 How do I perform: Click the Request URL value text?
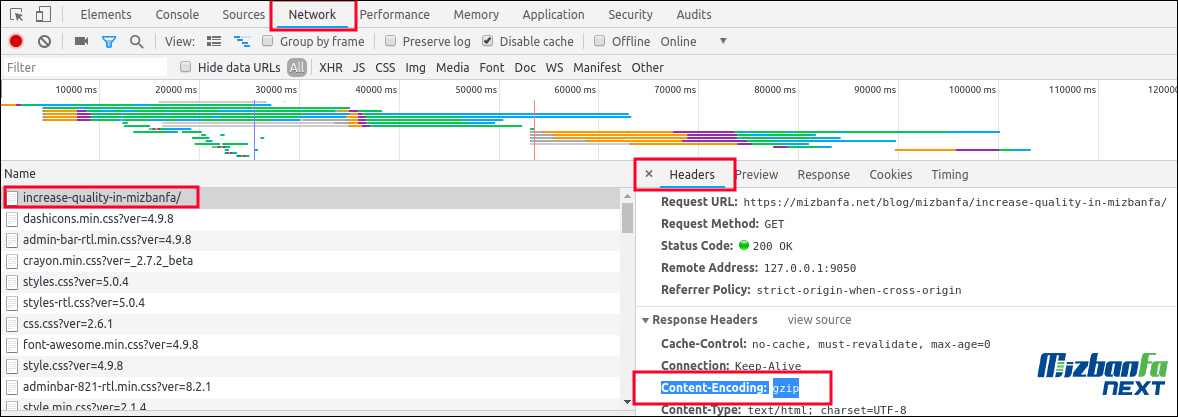[954, 203]
